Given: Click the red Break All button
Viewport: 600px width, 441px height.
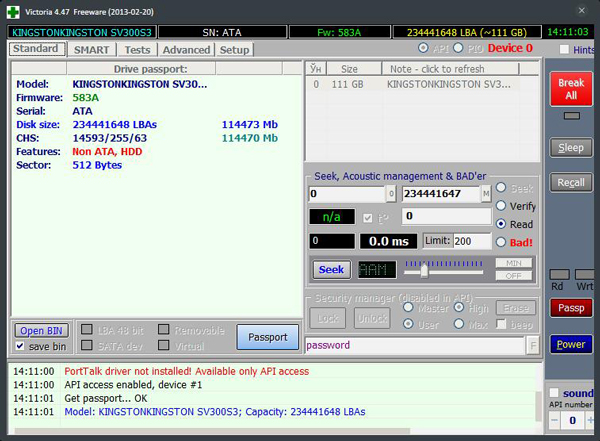Looking at the screenshot, I should click(571, 89).
